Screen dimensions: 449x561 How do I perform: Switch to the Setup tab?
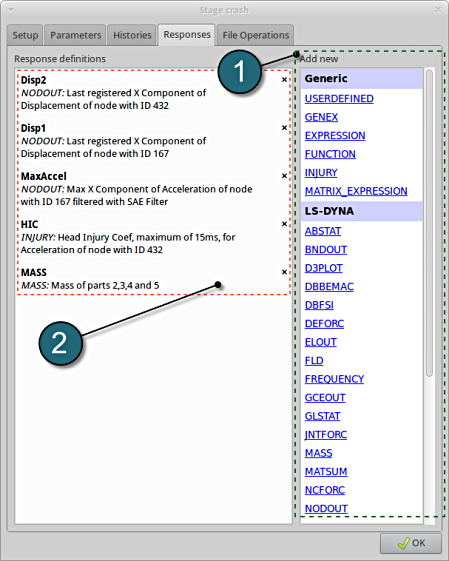[25, 35]
